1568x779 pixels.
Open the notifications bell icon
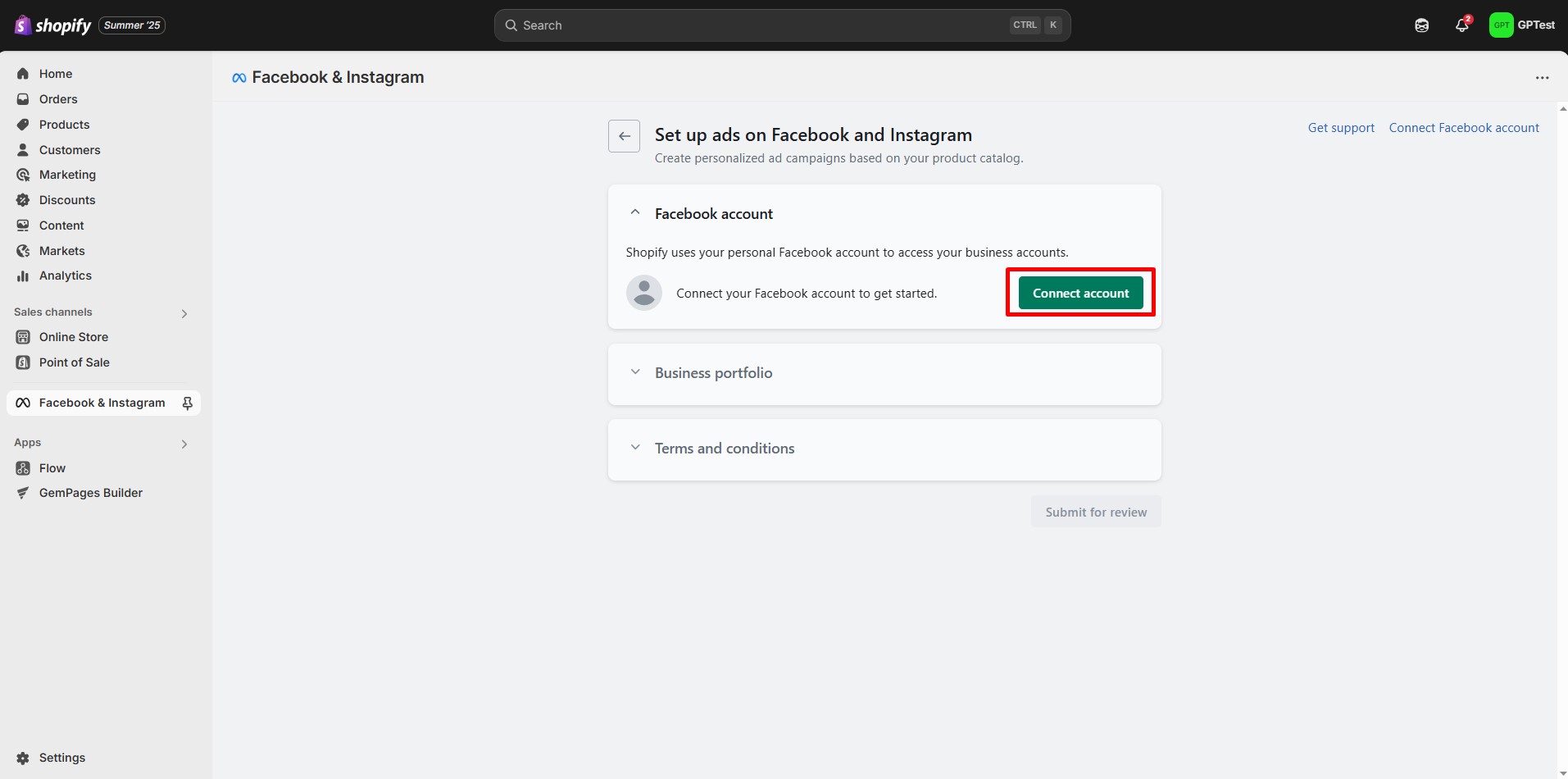coord(1461,25)
